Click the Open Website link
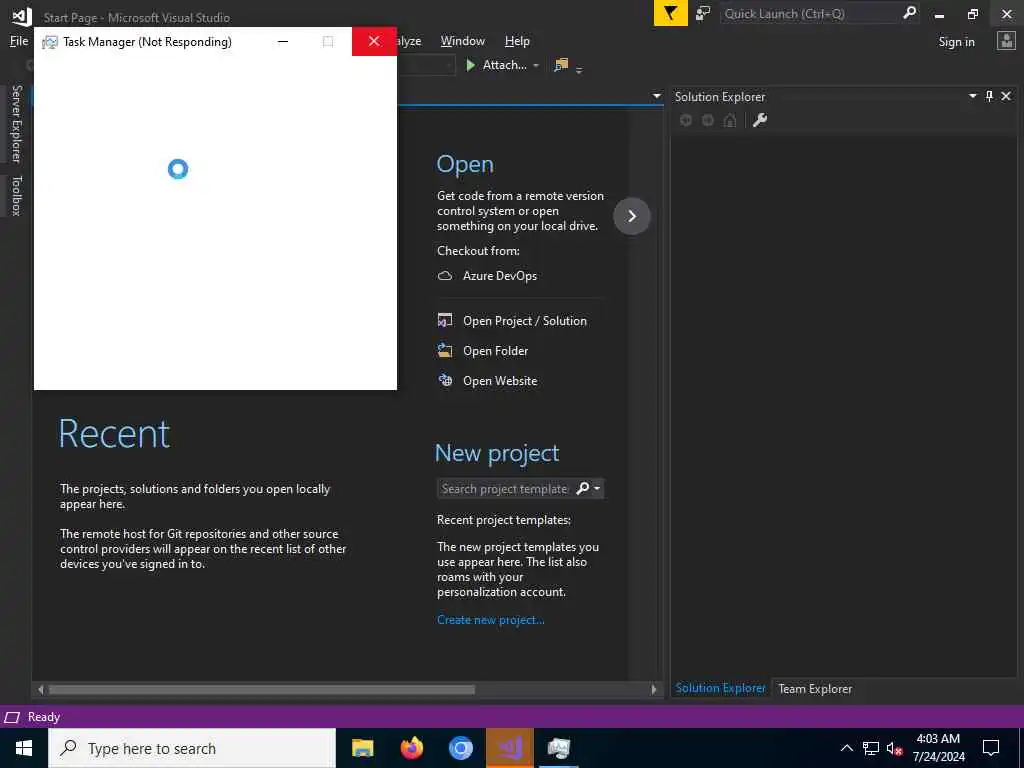 coord(500,381)
